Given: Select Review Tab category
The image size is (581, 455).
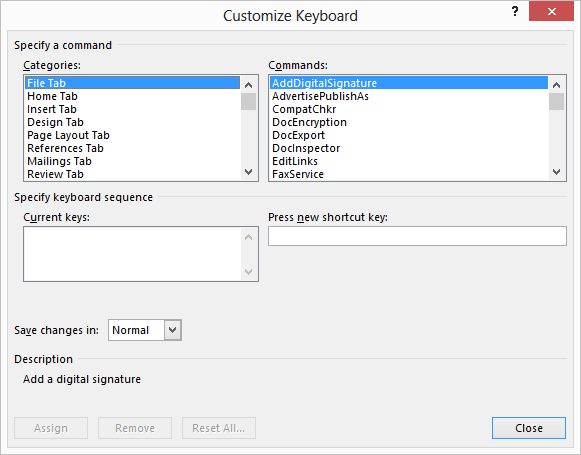Looking at the screenshot, I should pyautogui.click(x=132, y=174).
